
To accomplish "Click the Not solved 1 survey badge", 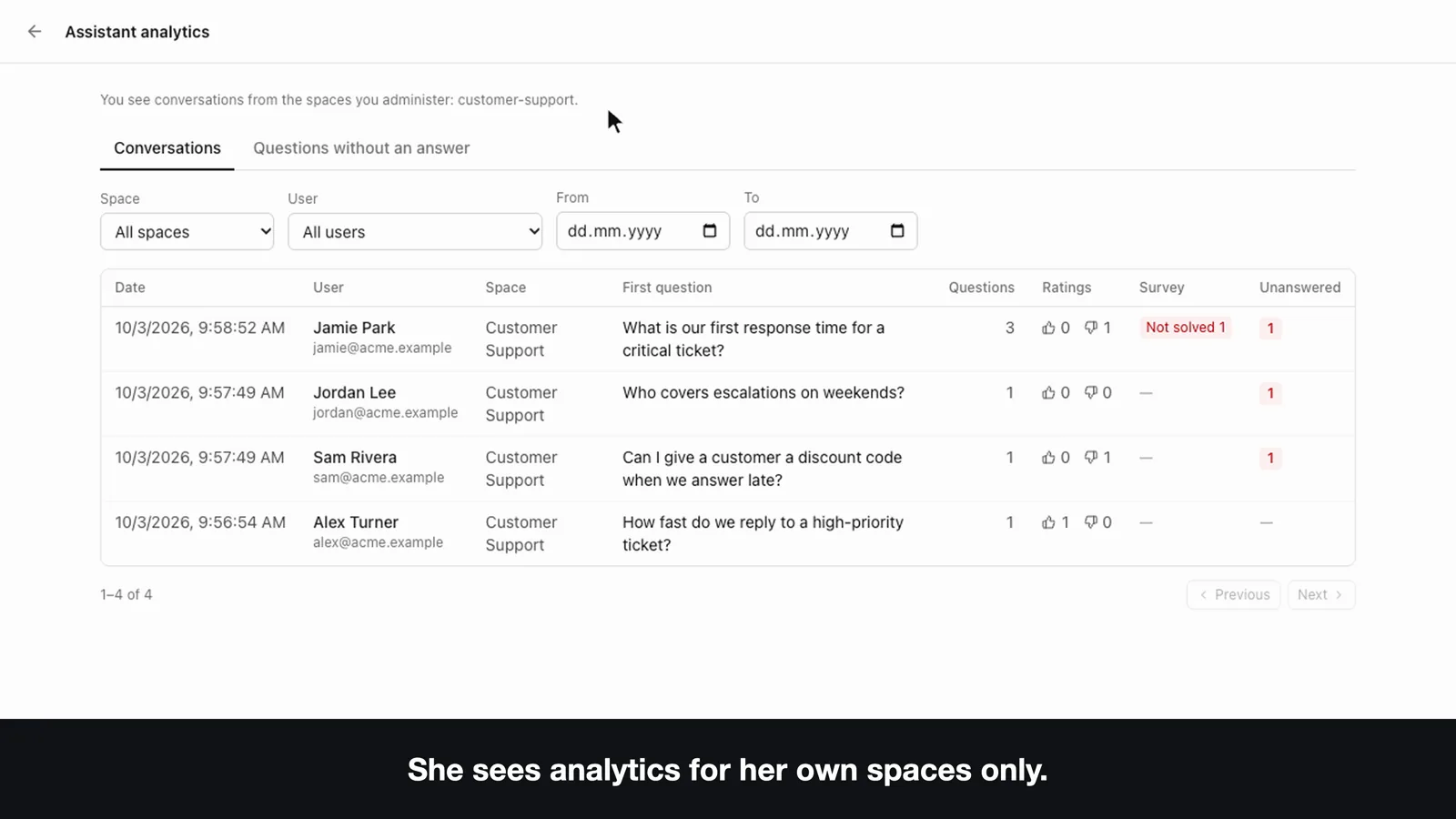I will tap(1186, 328).
